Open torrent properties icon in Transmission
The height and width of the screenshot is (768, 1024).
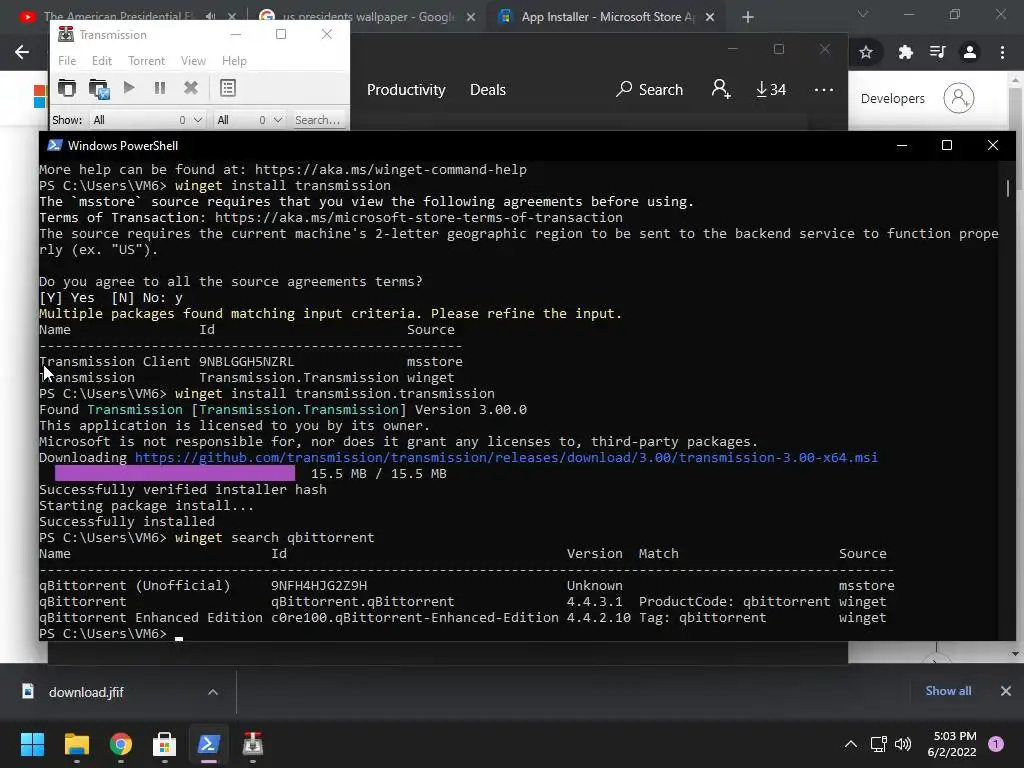click(227, 88)
